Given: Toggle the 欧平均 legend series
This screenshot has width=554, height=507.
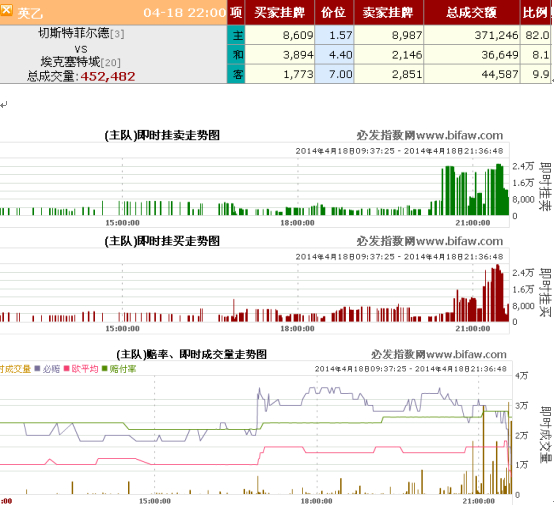Looking at the screenshot, I should coord(81,369).
